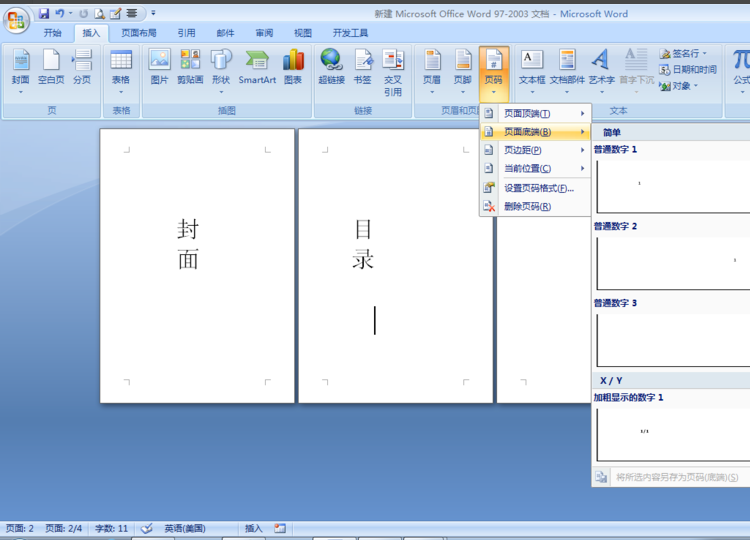
Task: Insert a picture (图片)
Action: coord(159,67)
